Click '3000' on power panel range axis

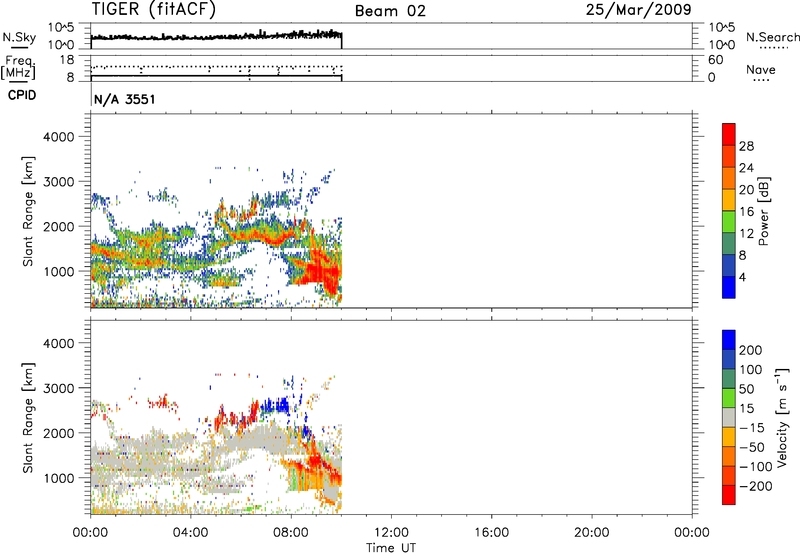pyautogui.click(x=59, y=182)
